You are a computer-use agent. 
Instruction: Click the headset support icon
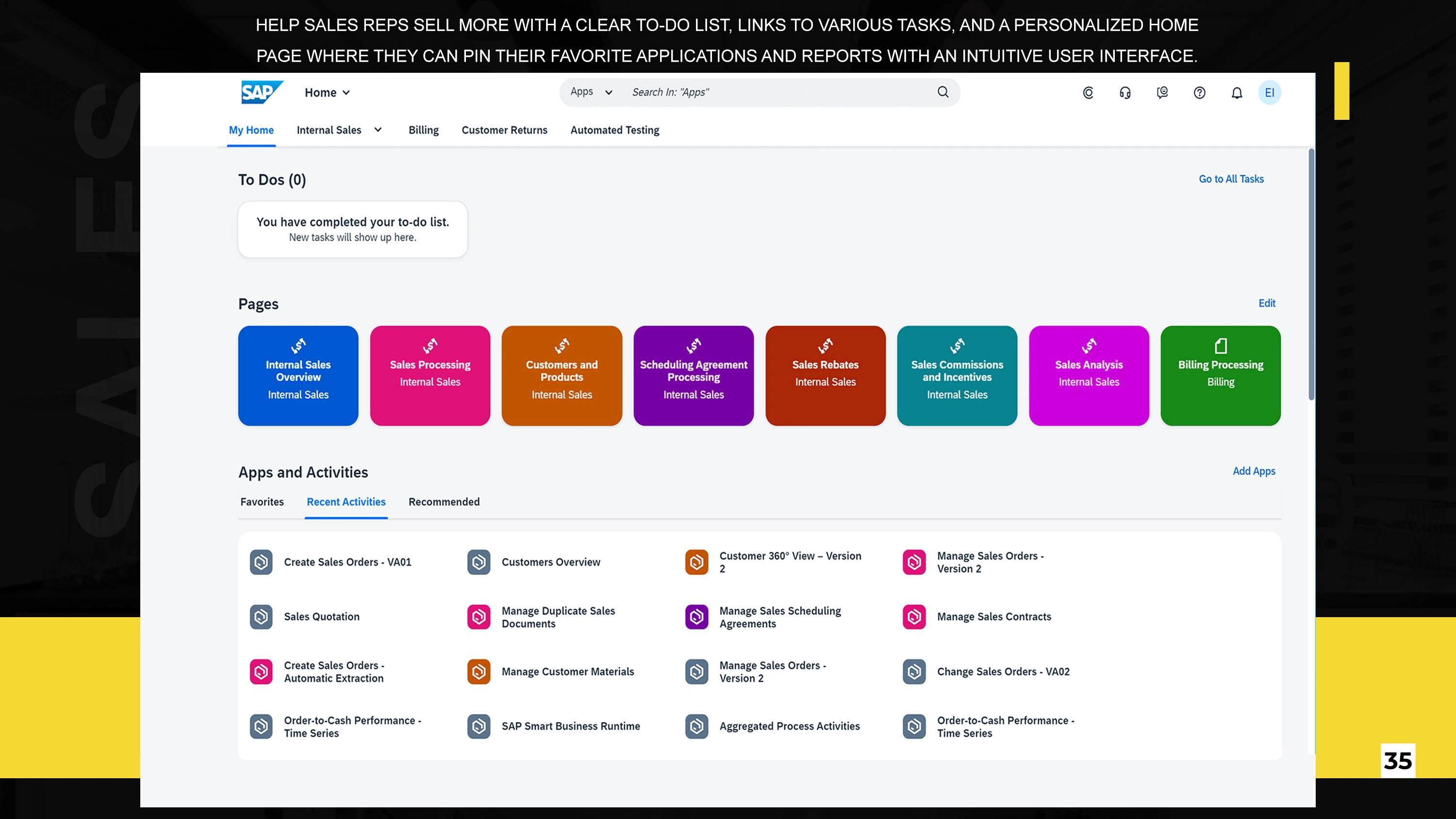(1125, 93)
